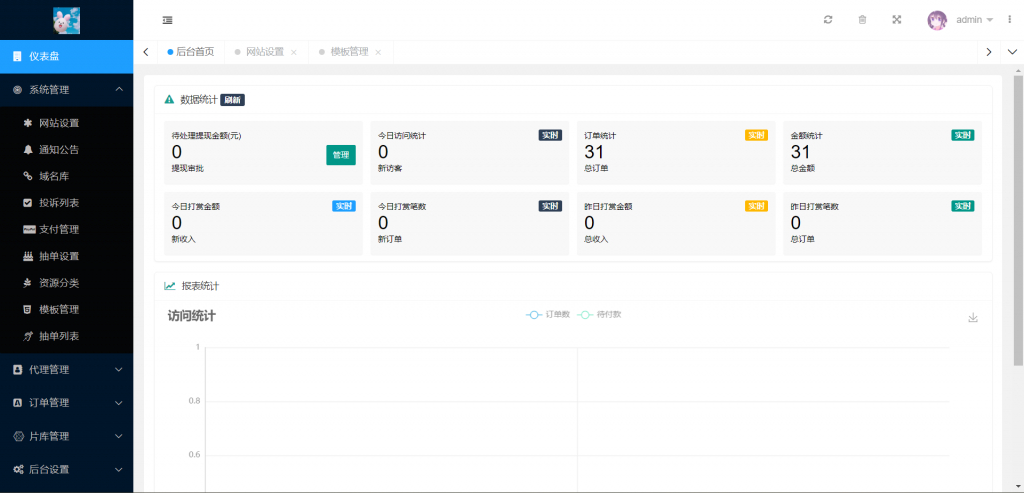Open 网站设置 in the sidebar
This screenshot has height=493, width=1024.
tap(59, 123)
